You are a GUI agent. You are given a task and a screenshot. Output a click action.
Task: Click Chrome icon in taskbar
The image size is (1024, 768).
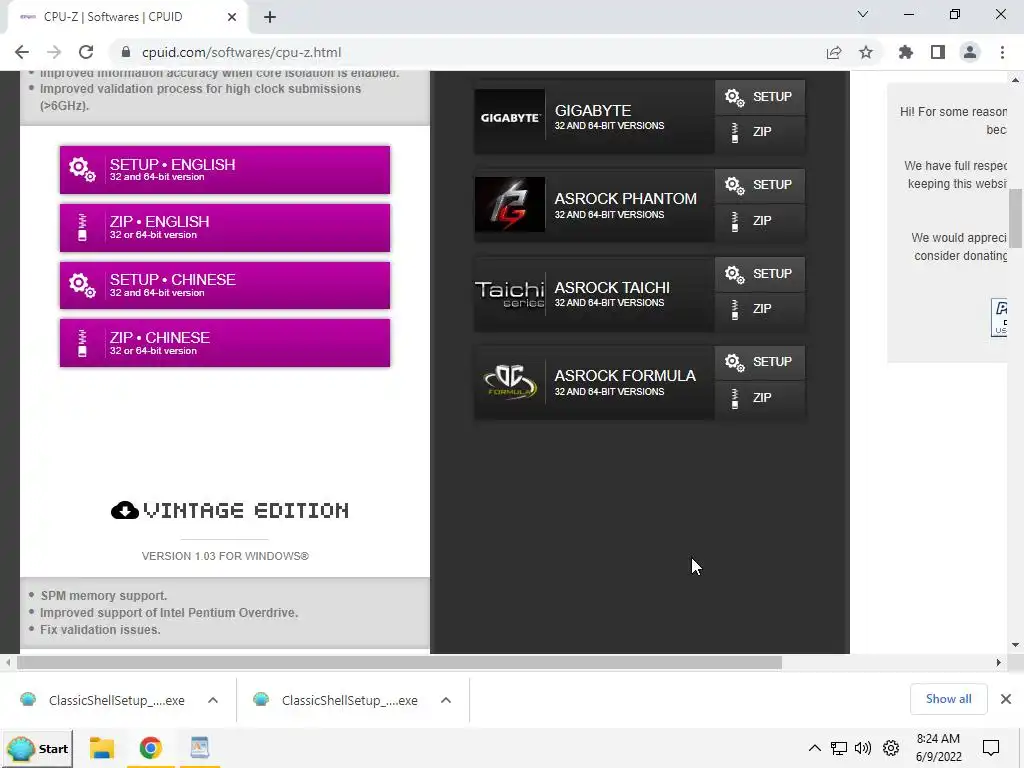[x=150, y=748]
